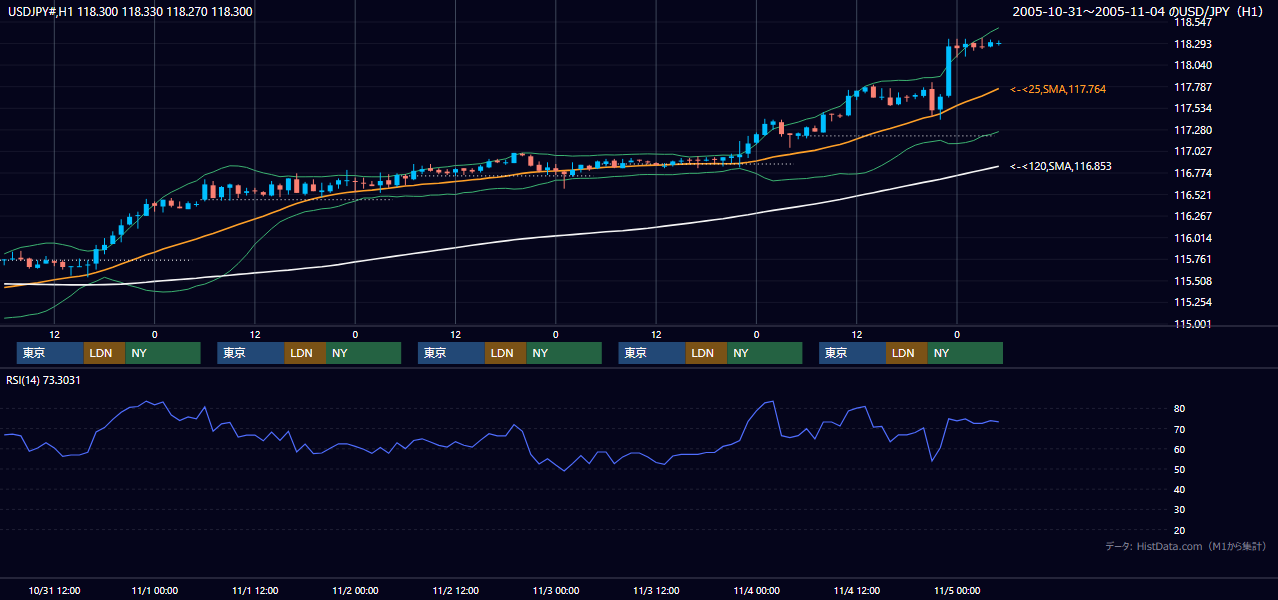The height and width of the screenshot is (600, 1278).
Task: Jump to the 11/2 12:00 time label
Action: (456, 591)
